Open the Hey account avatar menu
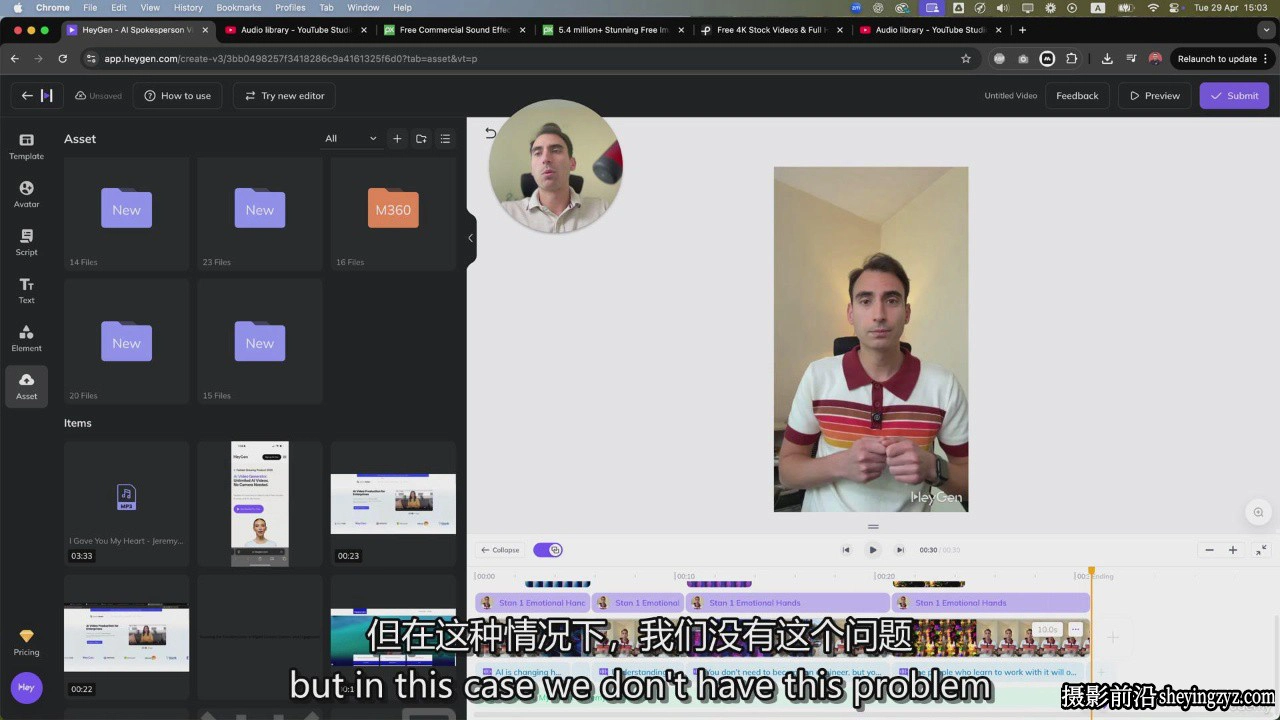Viewport: 1280px width, 720px height. (x=26, y=688)
